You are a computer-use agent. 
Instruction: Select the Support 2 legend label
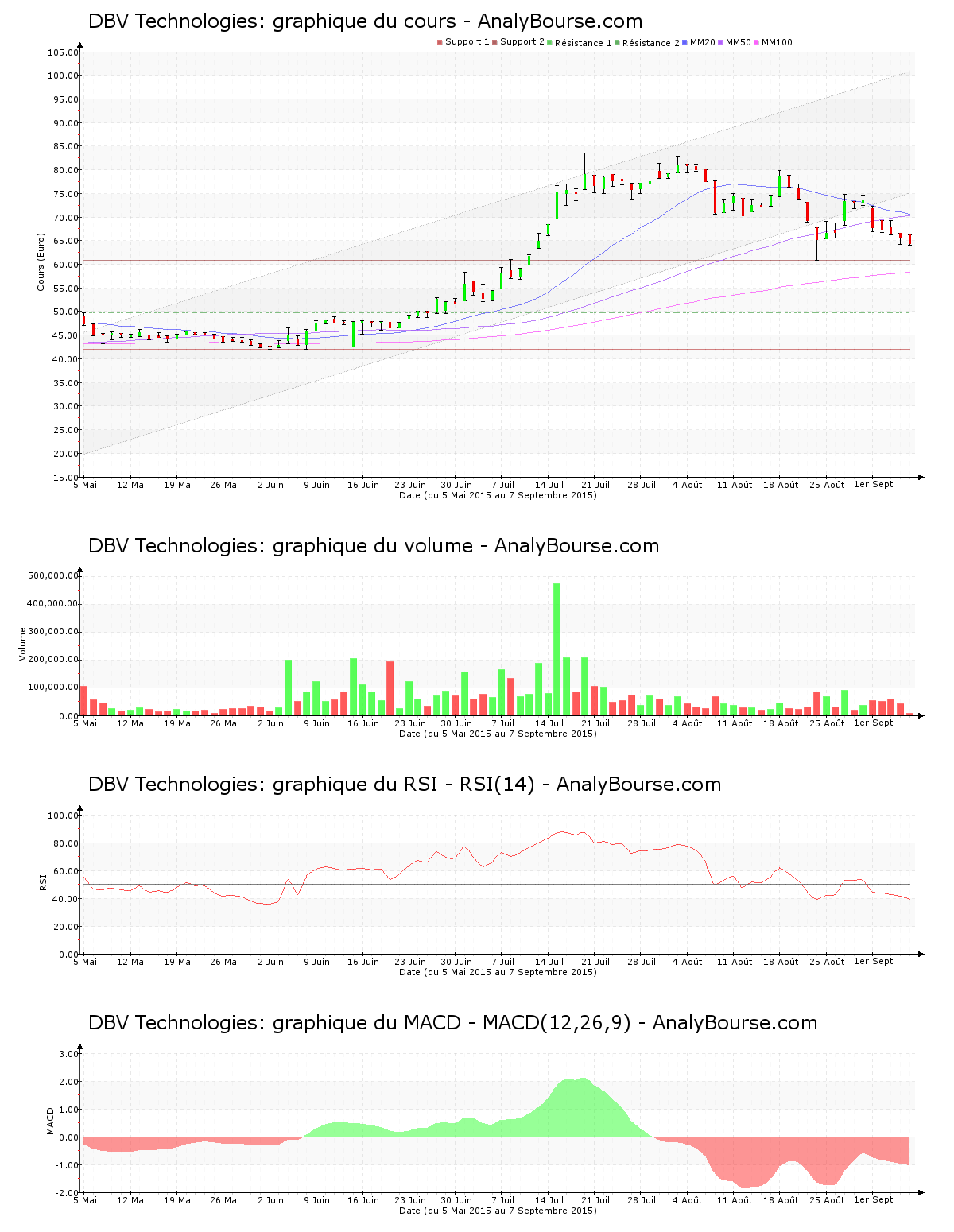(x=522, y=42)
